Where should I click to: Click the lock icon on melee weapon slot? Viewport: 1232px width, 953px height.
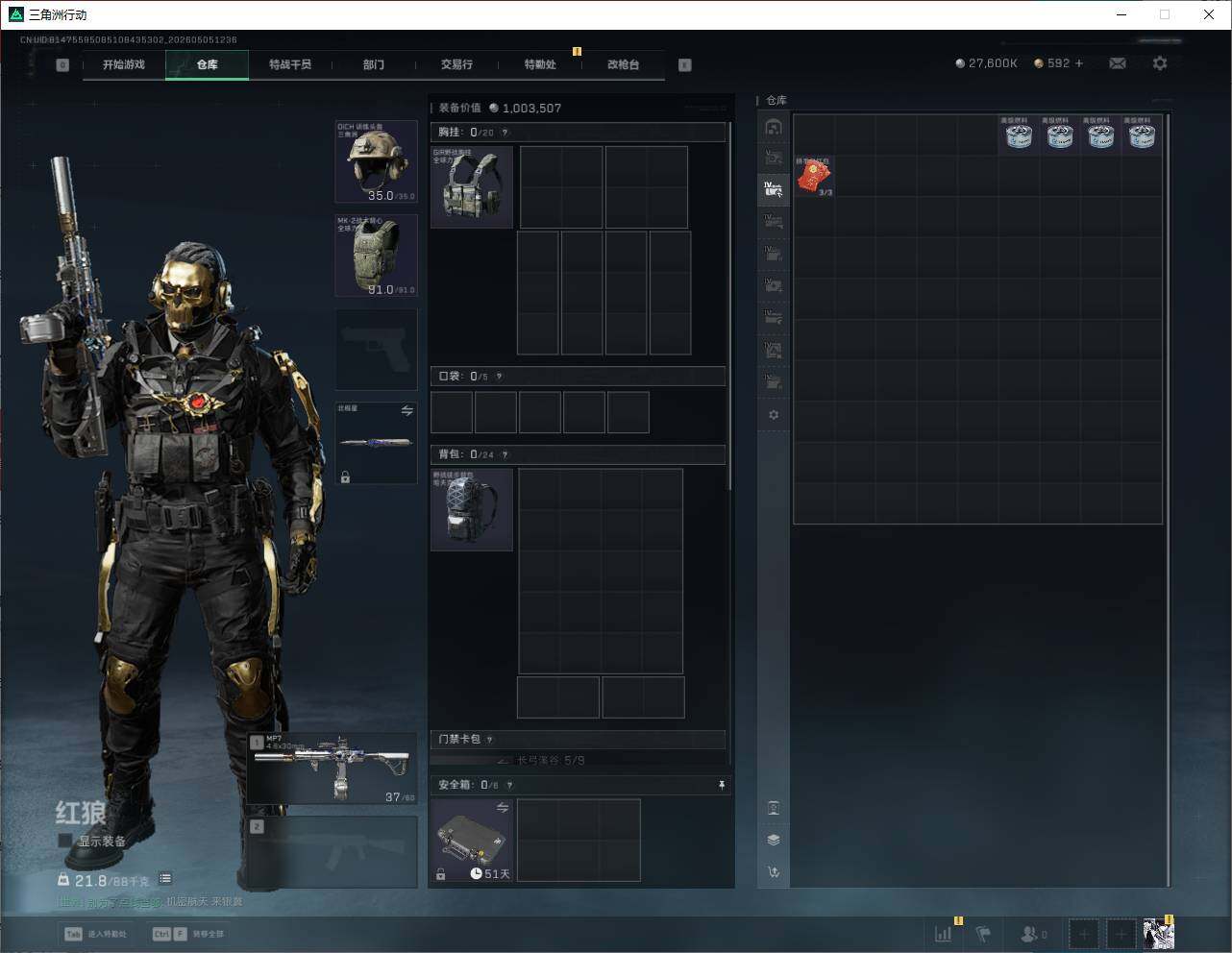click(345, 476)
